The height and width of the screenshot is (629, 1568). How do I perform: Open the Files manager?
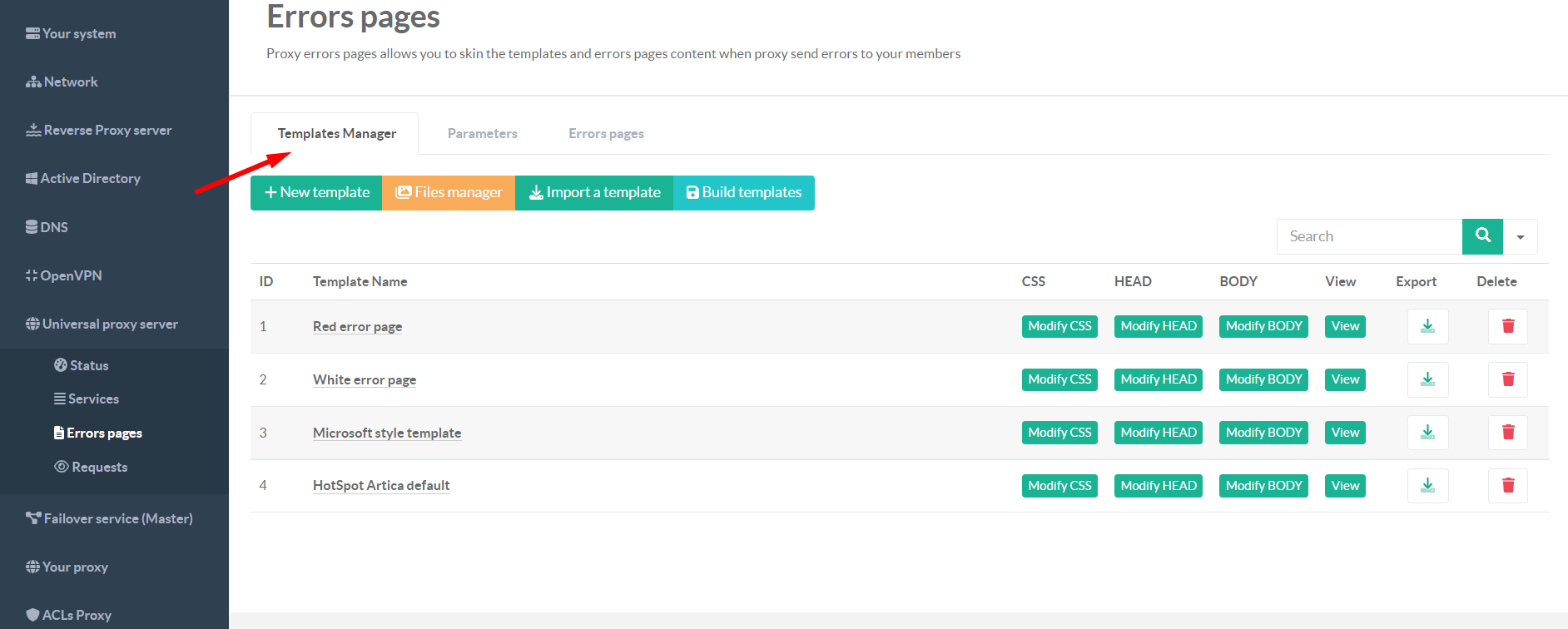[x=449, y=193]
